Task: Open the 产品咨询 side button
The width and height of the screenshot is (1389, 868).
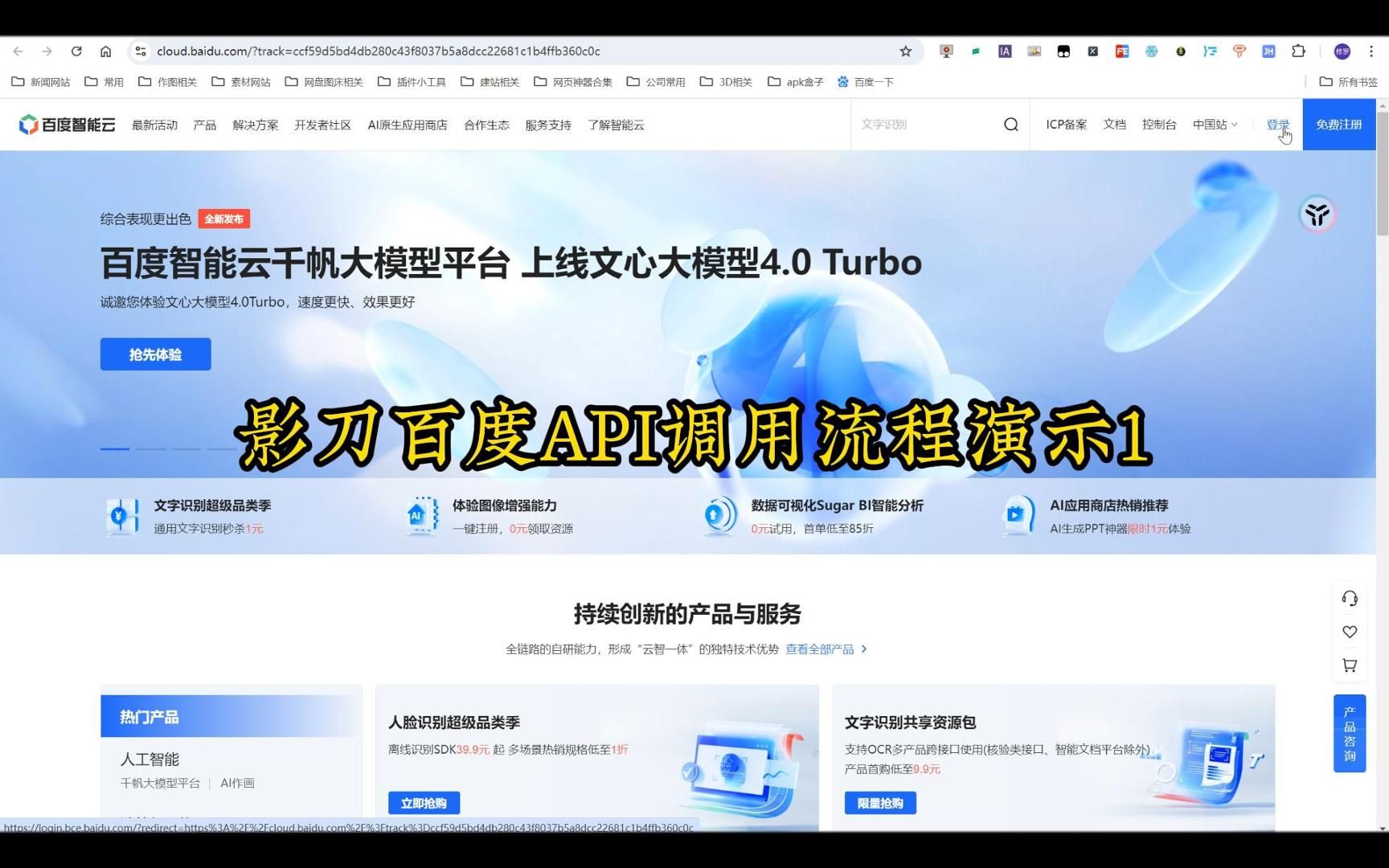Action: click(1350, 733)
